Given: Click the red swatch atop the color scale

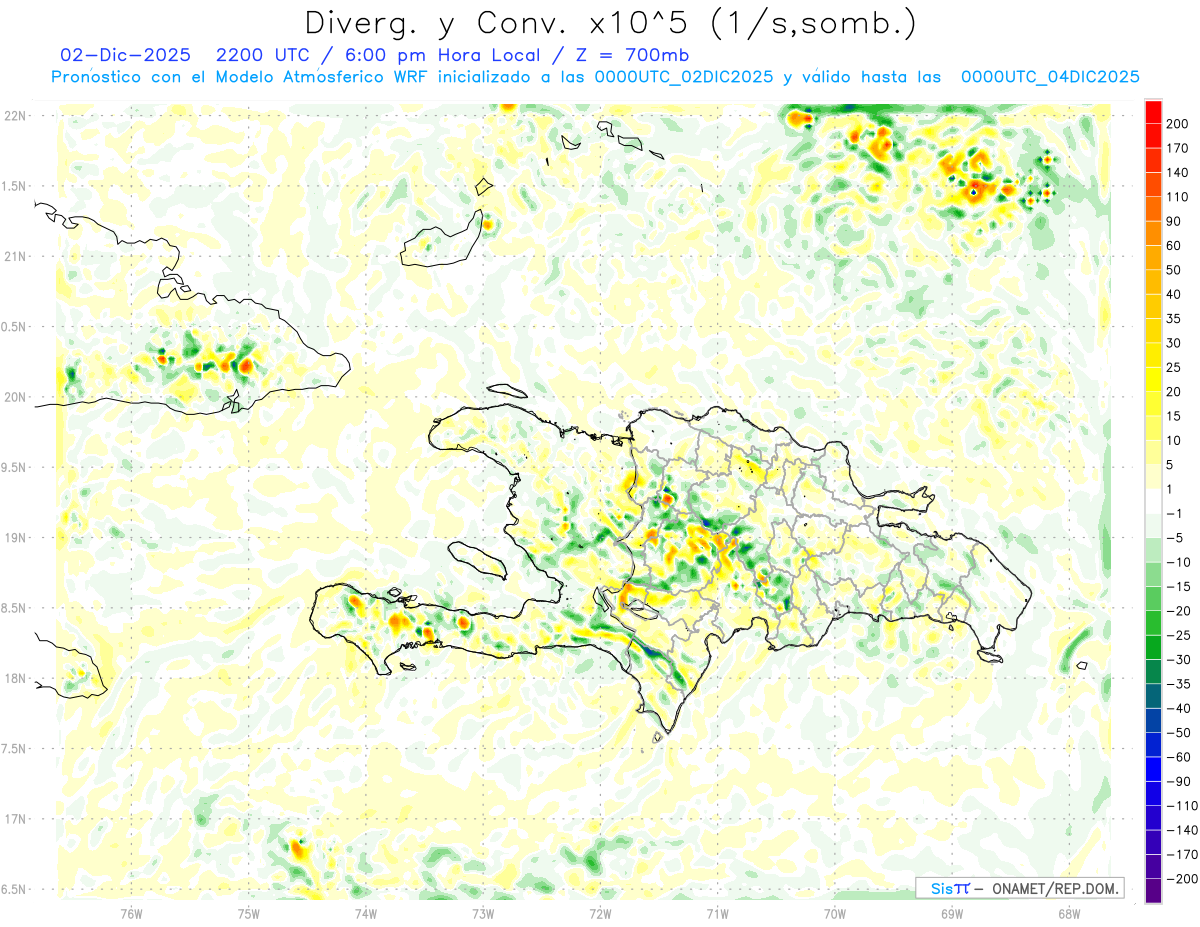Looking at the screenshot, I should tap(1153, 112).
